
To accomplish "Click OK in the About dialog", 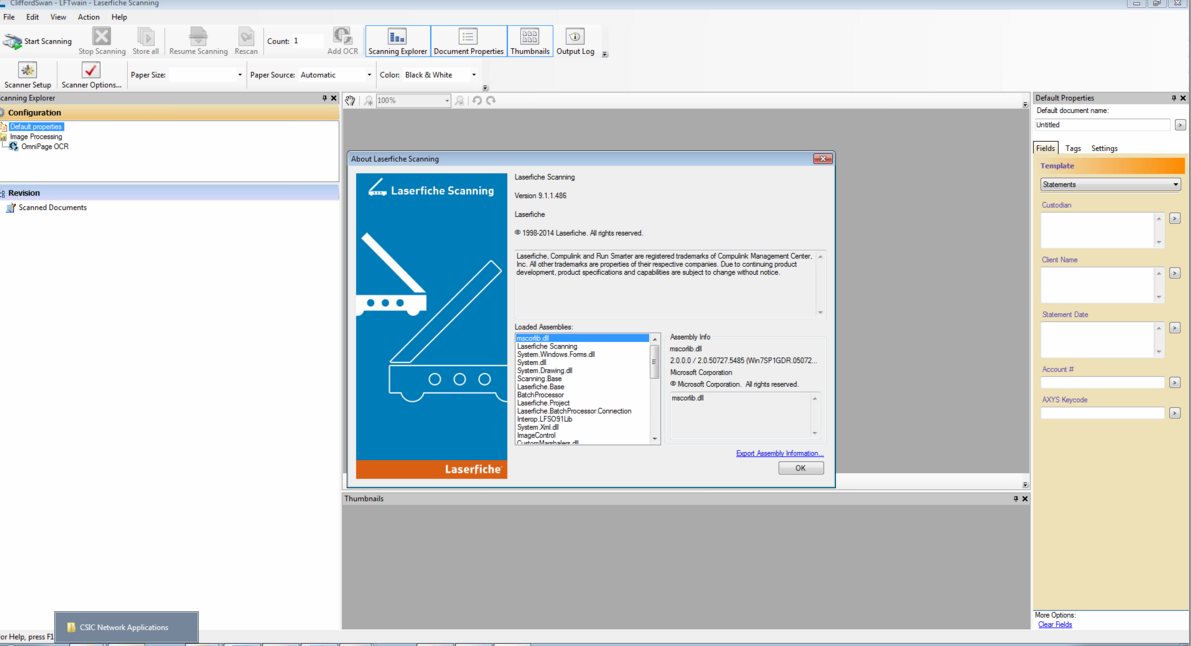I will click(x=800, y=468).
